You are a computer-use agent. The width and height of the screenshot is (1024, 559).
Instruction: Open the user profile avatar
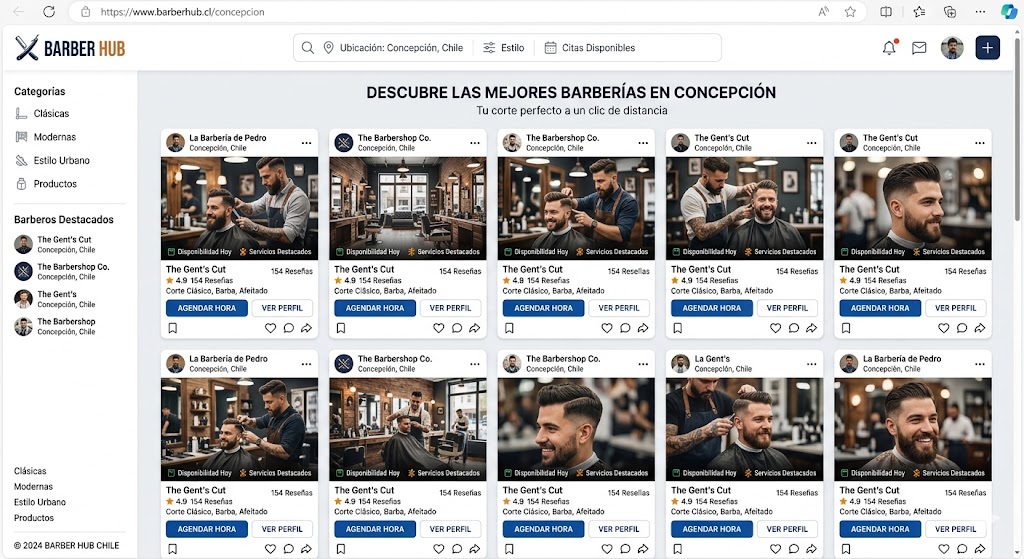(952, 48)
